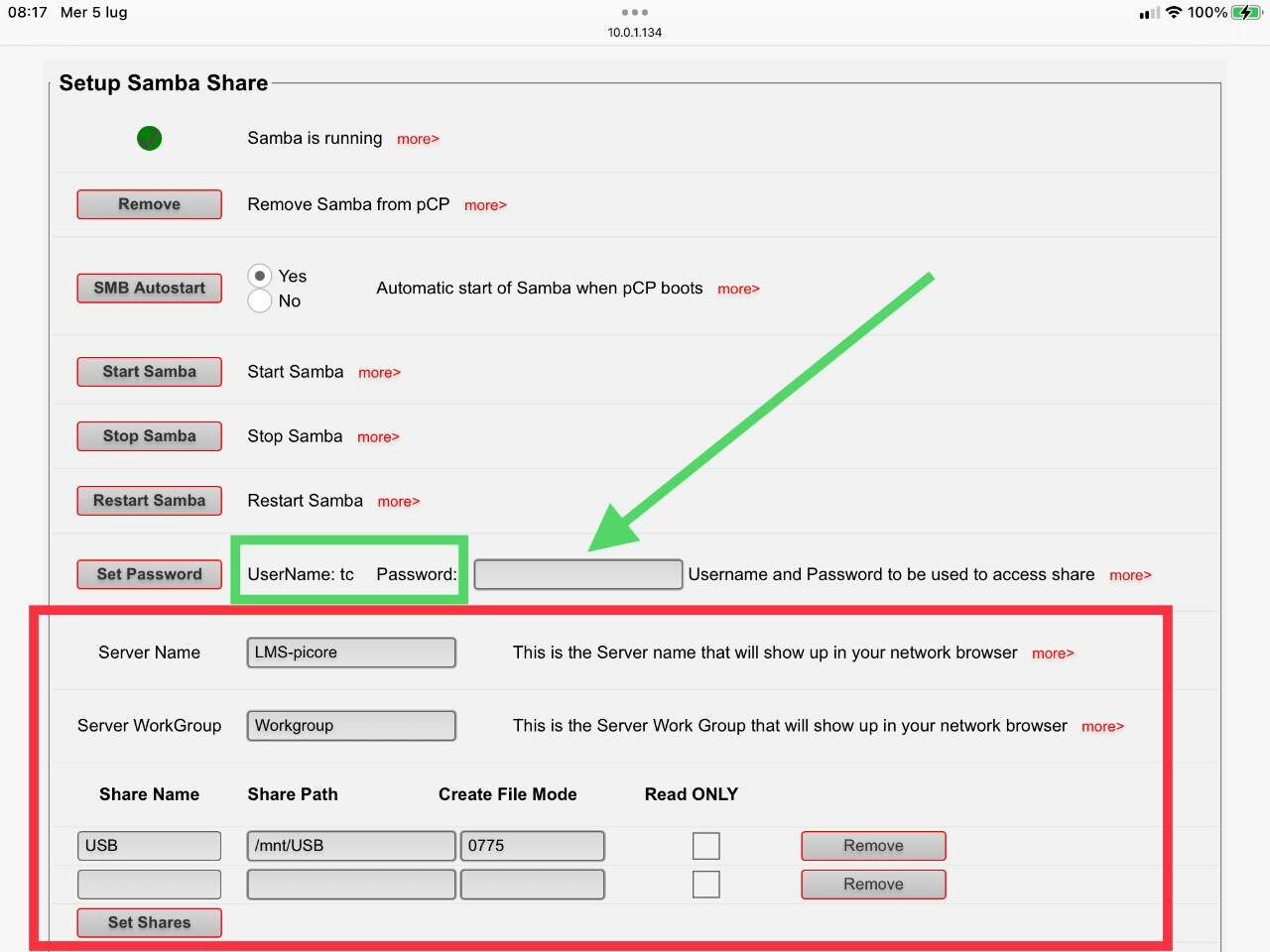Expand more> for Username and Password help
The image size is (1270, 952).
[1130, 575]
